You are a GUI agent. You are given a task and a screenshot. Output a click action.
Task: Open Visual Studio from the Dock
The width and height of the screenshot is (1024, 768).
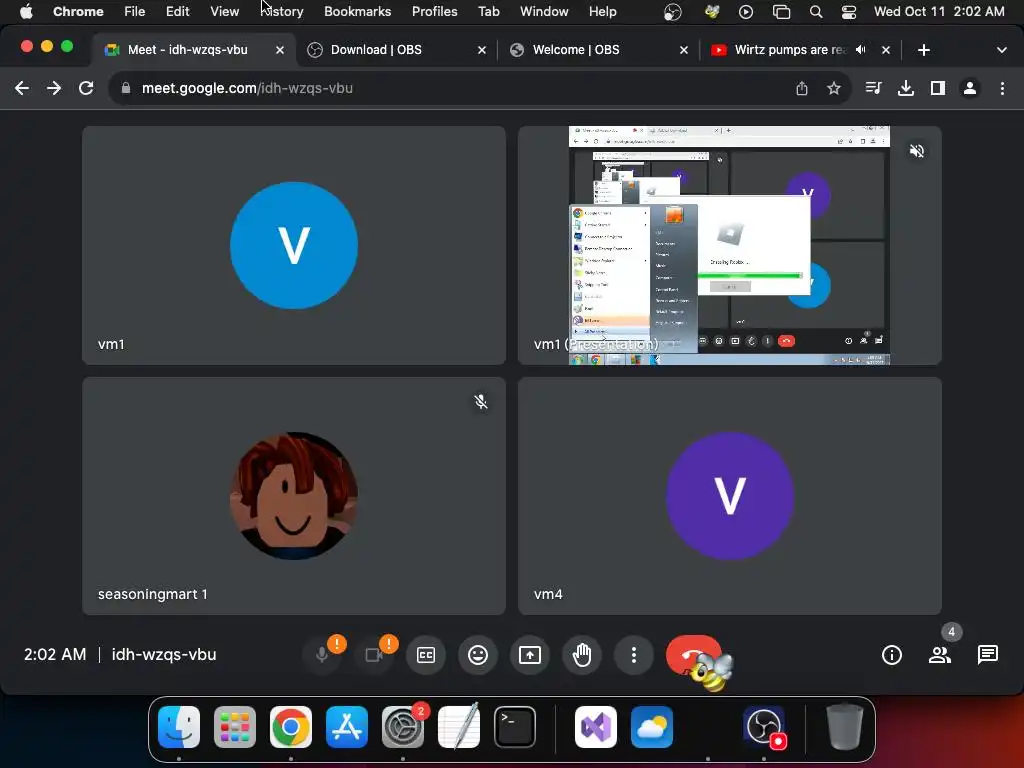[596, 727]
